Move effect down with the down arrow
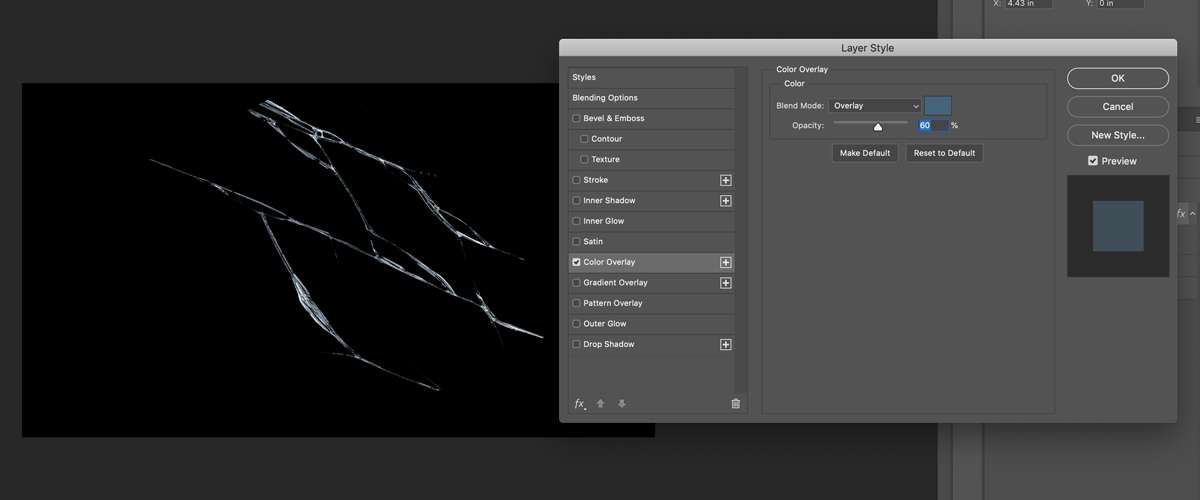The image size is (1200, 500). pos(622,404)
